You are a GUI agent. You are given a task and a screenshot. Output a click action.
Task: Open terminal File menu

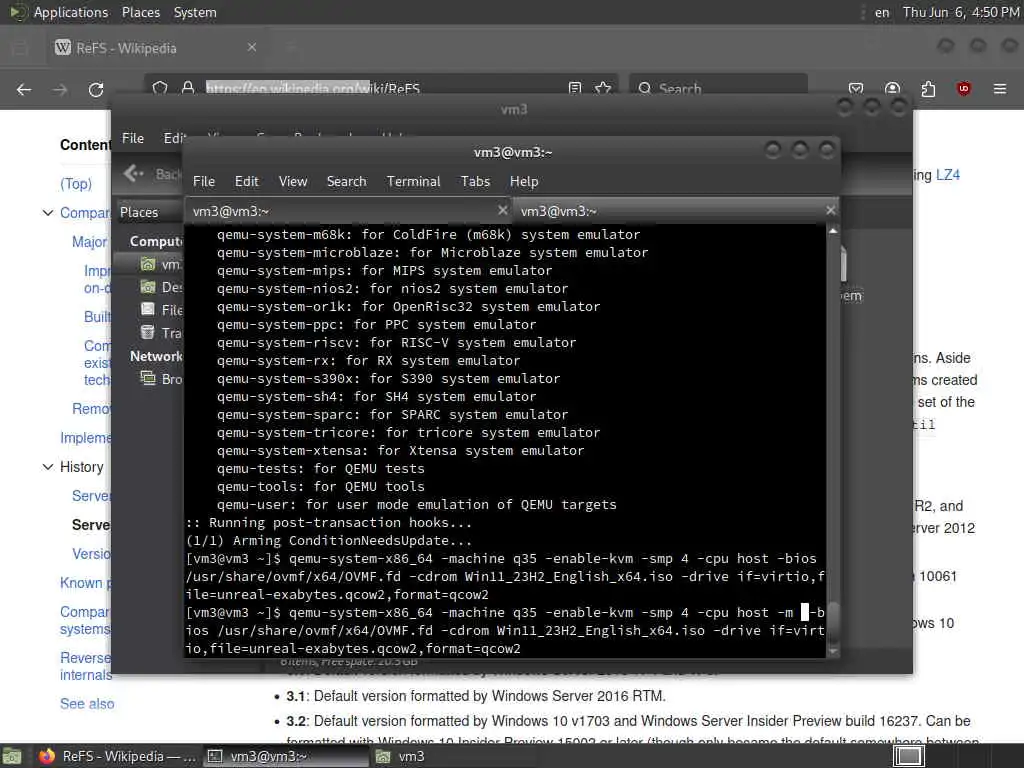click(204, 182)
